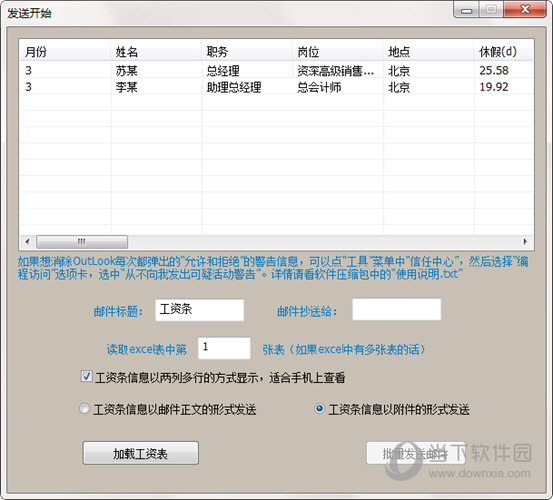The width and height of the screenshot is (553, 500).
Task: Click 北京 in the 苏某 row
Action: point(399,71)
